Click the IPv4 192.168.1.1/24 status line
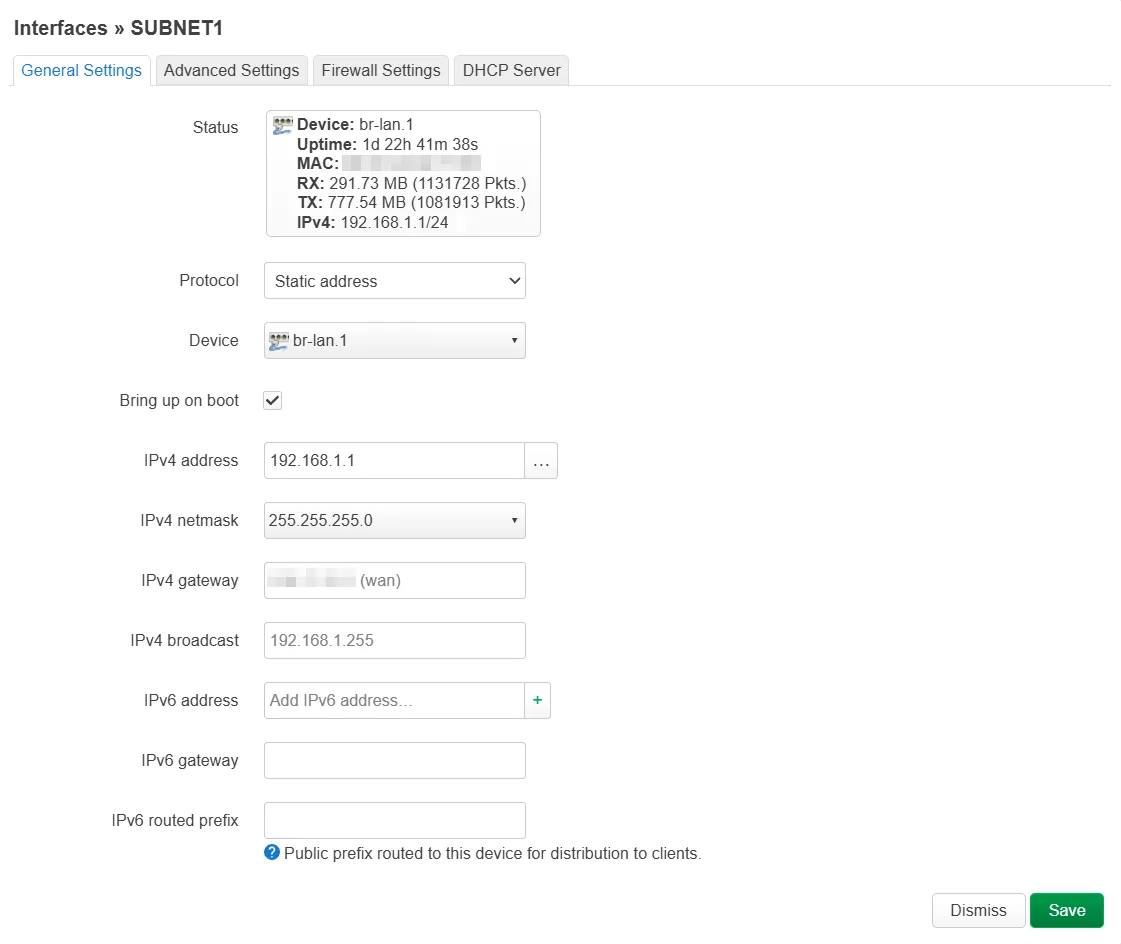Viewport: 1121px width, 944px height. pyautogui.click(x=372, y=222)
